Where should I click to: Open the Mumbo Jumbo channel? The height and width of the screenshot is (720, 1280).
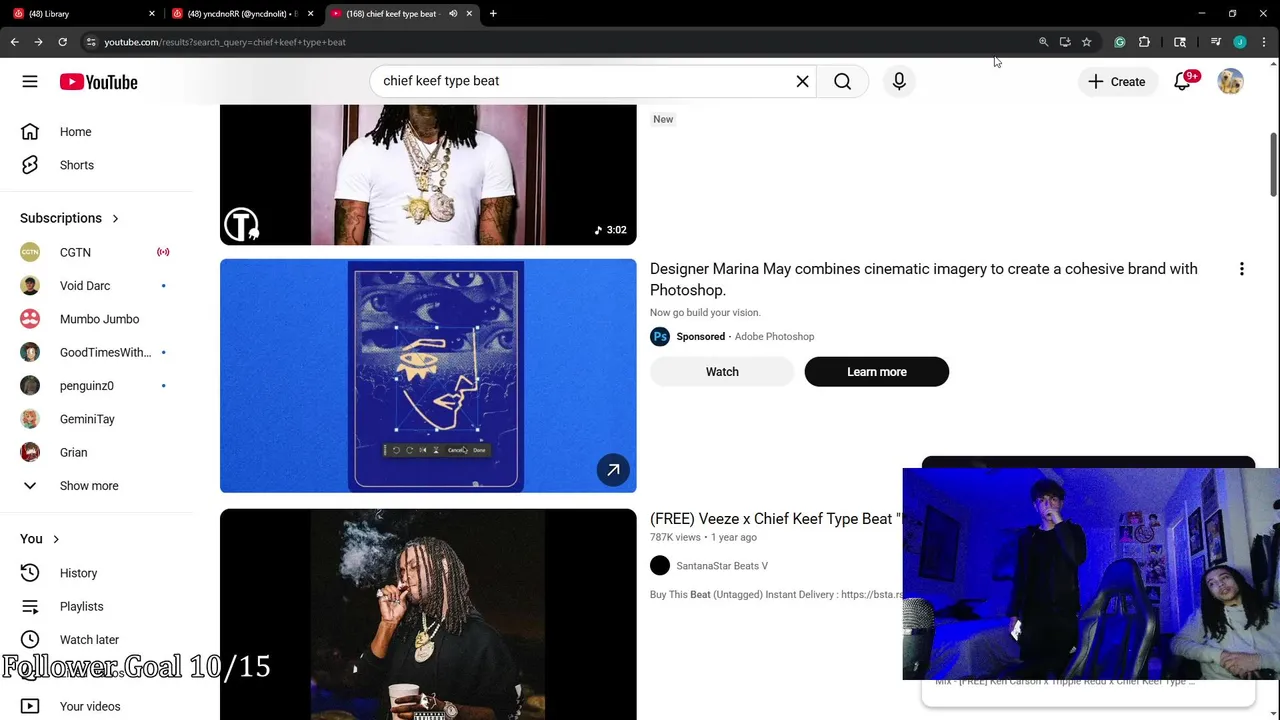[98, 319]
